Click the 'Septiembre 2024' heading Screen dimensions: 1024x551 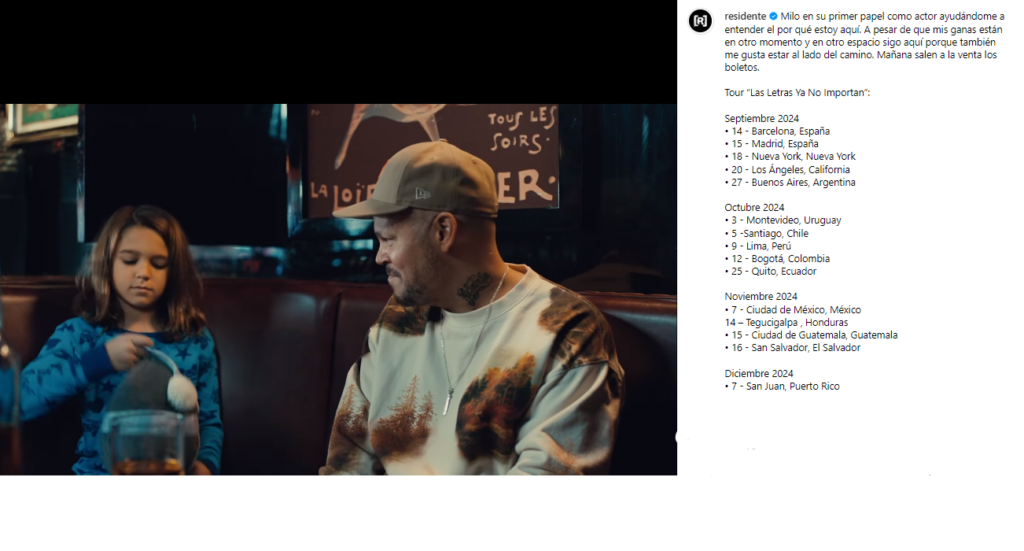[x=761, y=118]
